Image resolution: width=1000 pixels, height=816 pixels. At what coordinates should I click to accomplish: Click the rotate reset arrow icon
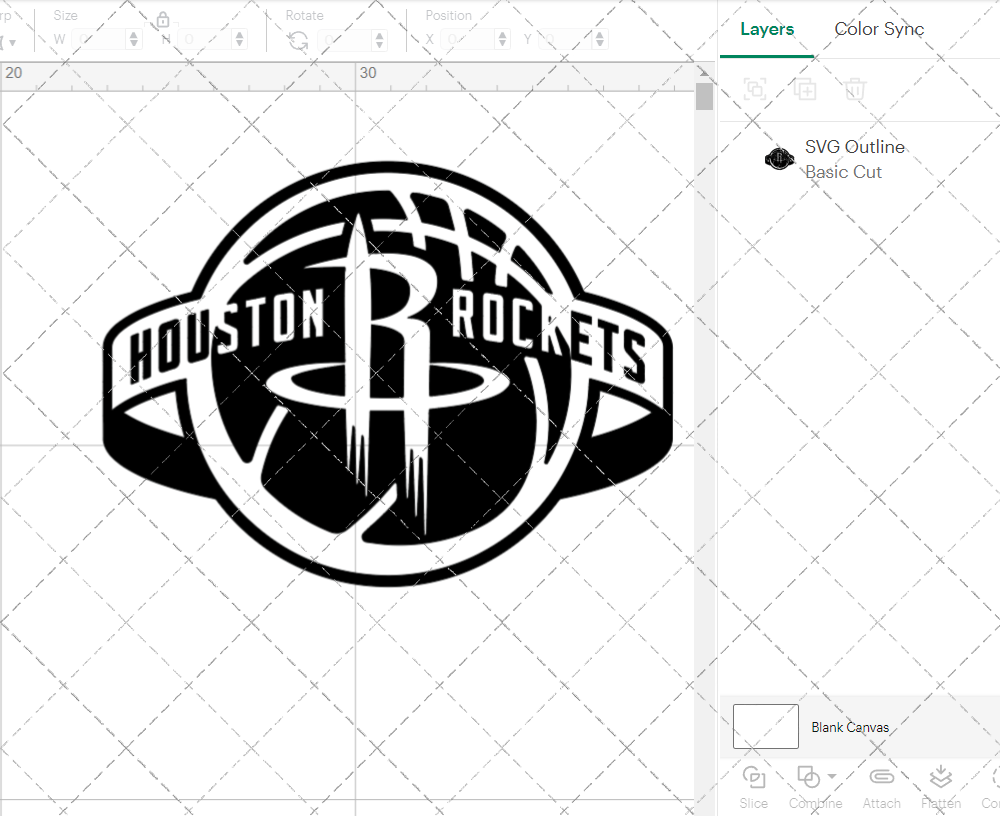(297, 39)
